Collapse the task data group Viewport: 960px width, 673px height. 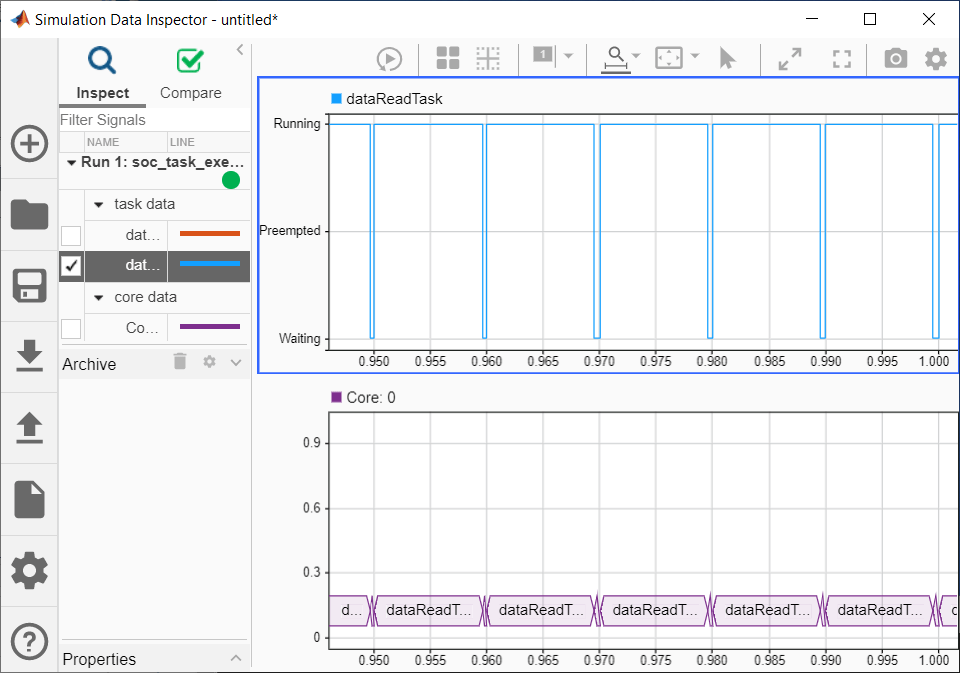coord(99,205)
